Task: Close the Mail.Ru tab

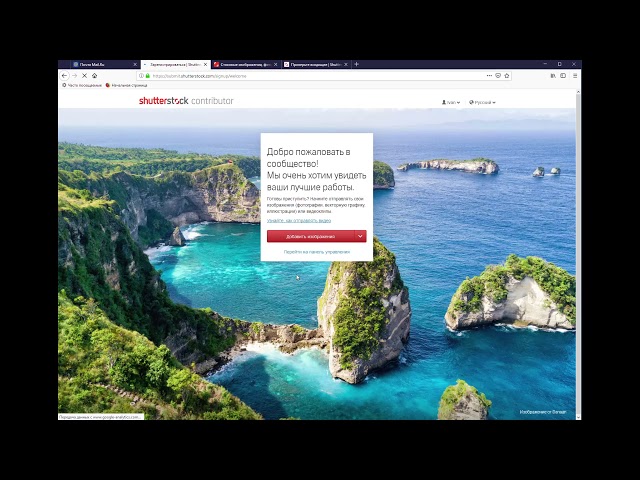Action: 135,64
